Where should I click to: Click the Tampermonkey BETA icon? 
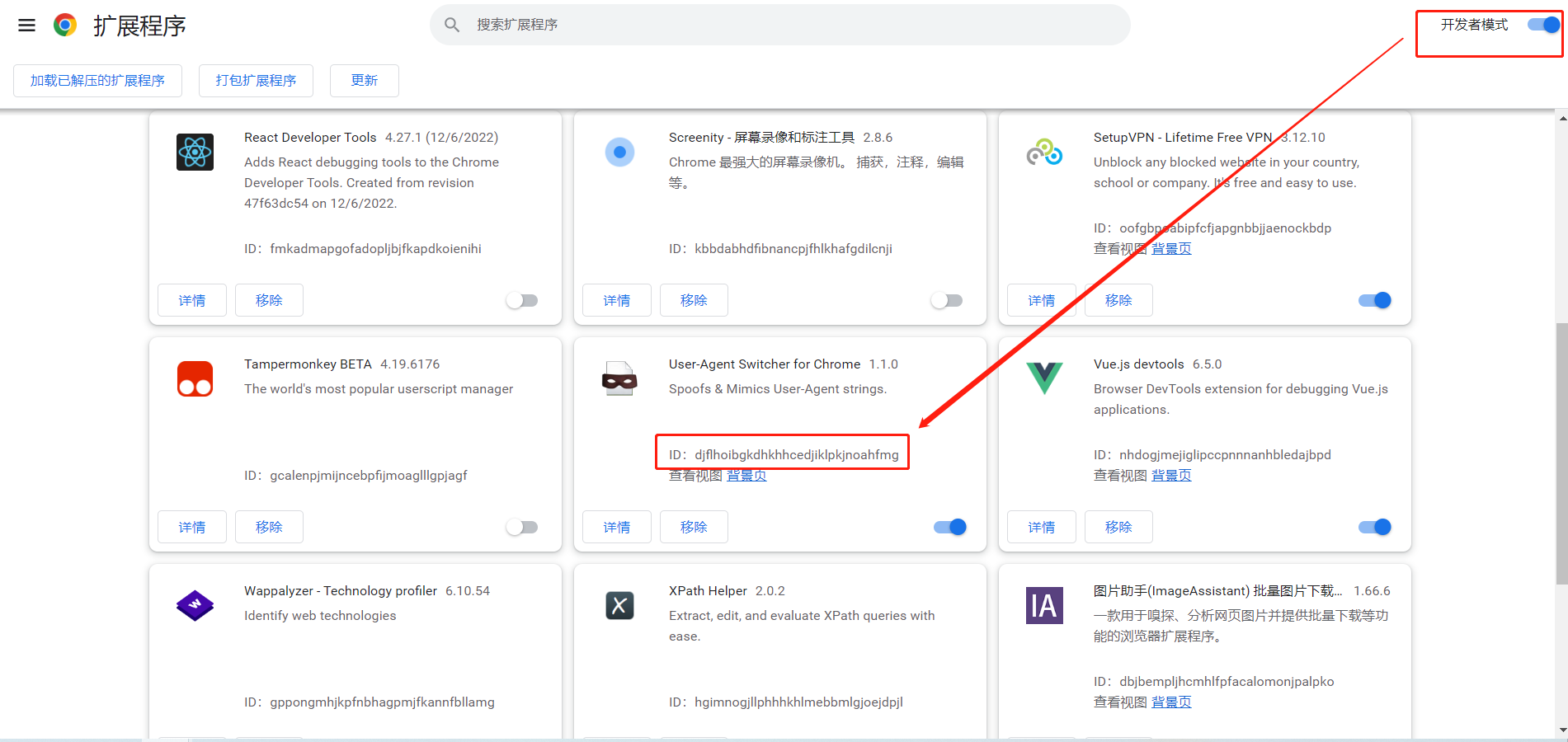click(x=195, y=378)
